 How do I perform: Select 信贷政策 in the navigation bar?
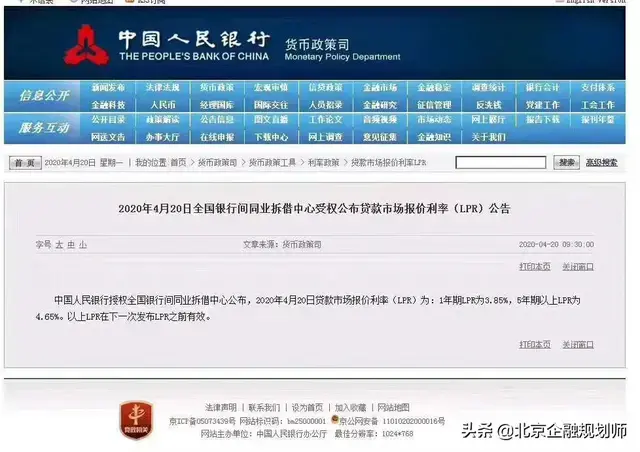click(325, 88)
